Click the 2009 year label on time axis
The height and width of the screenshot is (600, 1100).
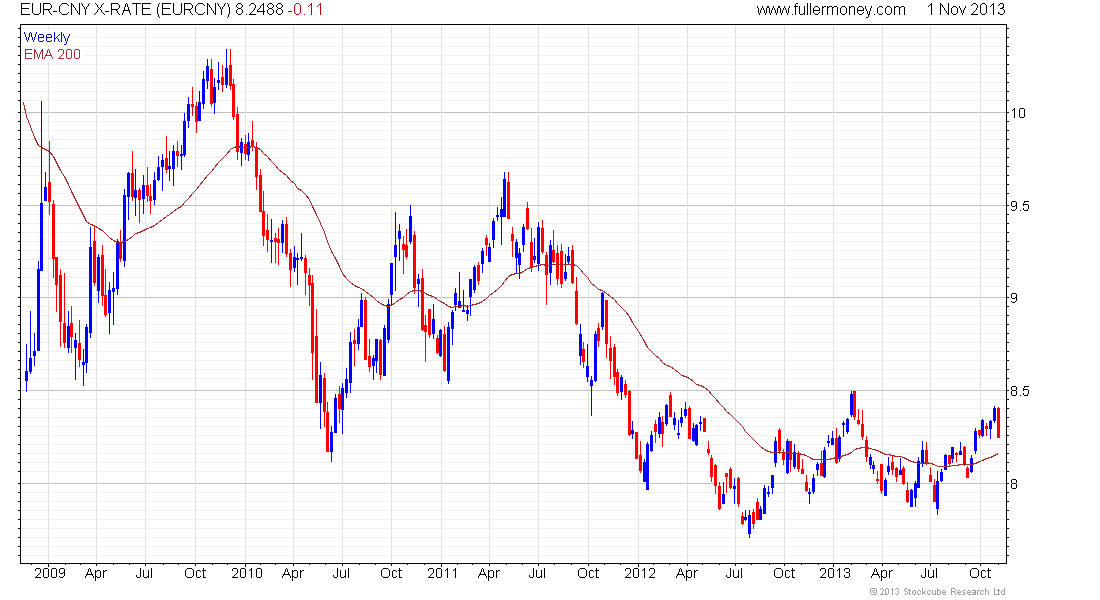pyautogui.click(x=50, y=573)
